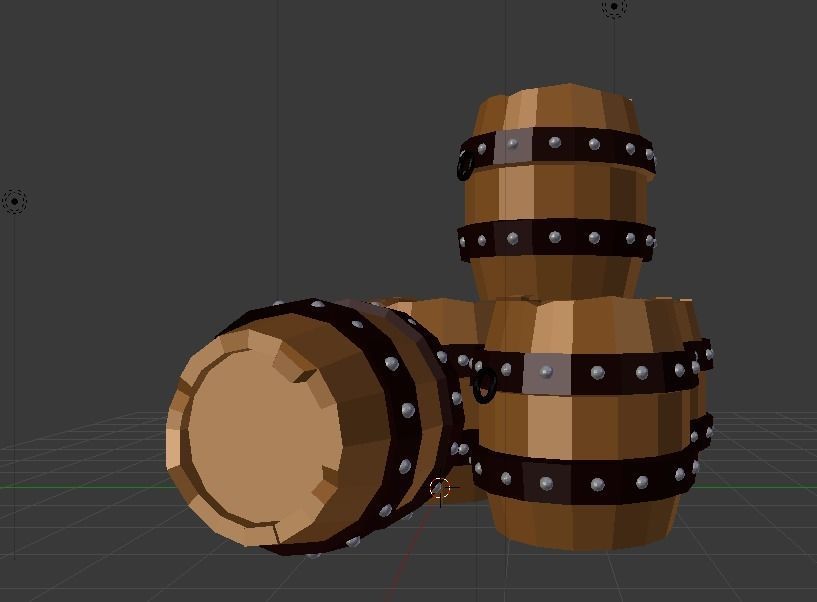Select the barrel lying on its side
The image size is (817, 602).
(x=313, y=425)
